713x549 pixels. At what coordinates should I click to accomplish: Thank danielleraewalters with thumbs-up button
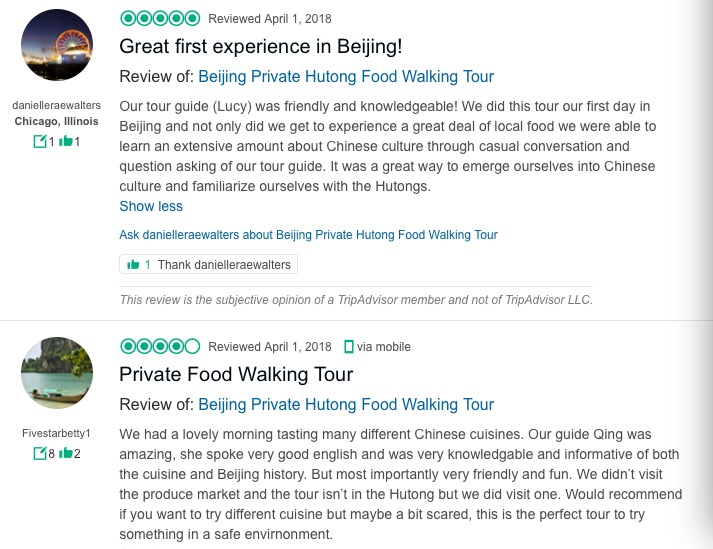click(x=209, y=265)
